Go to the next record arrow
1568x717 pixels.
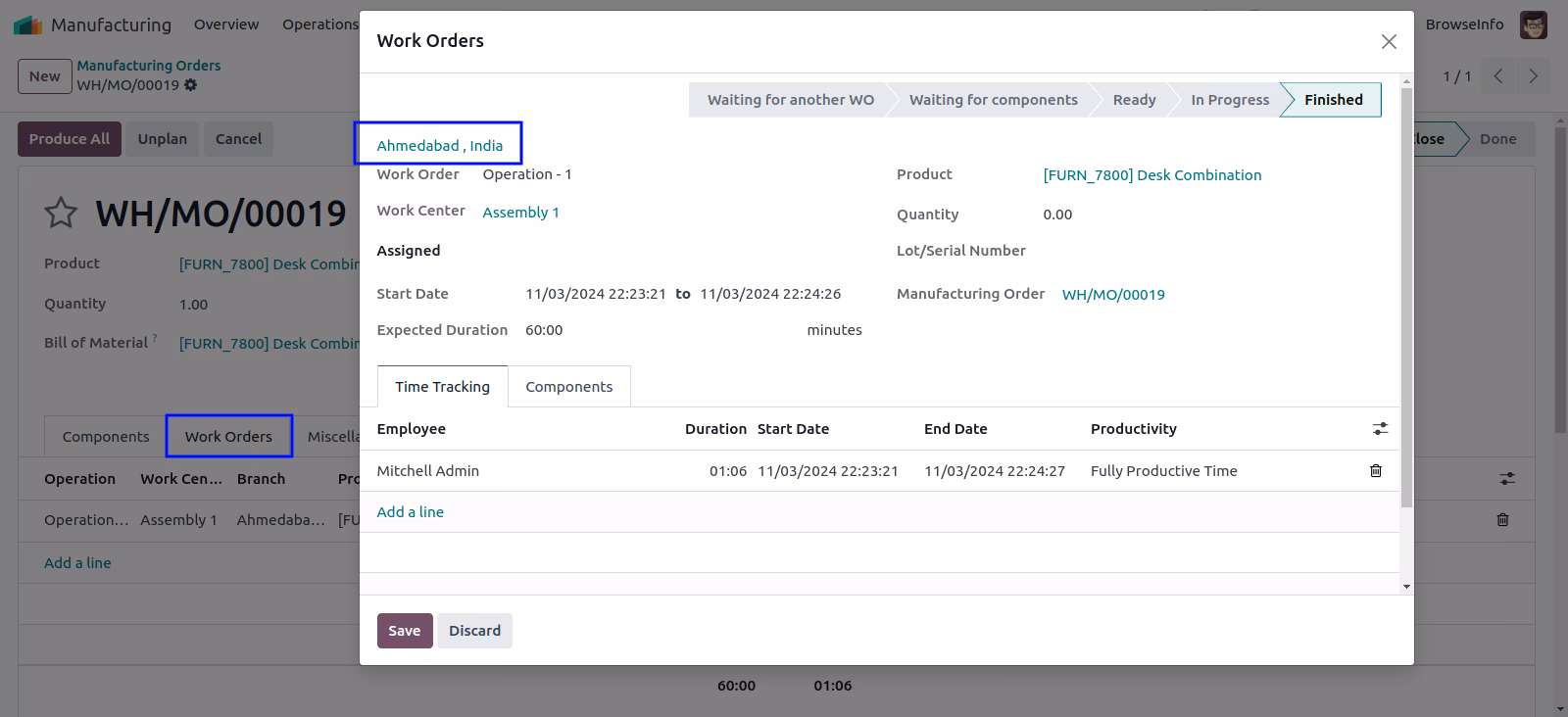(x=1534, y=76)
